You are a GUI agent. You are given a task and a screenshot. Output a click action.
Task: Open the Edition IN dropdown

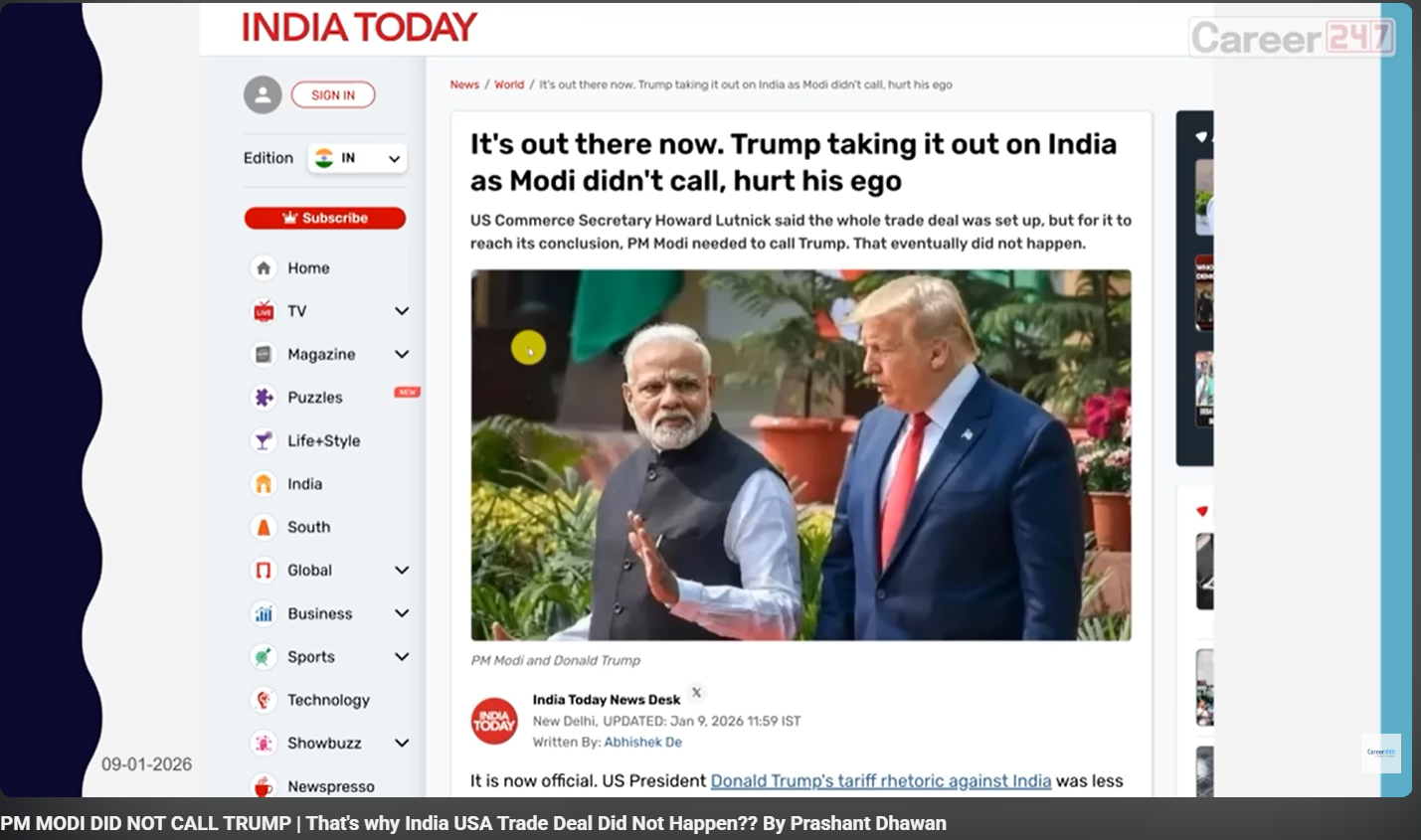pyautogui.click(x=357, y=158)
